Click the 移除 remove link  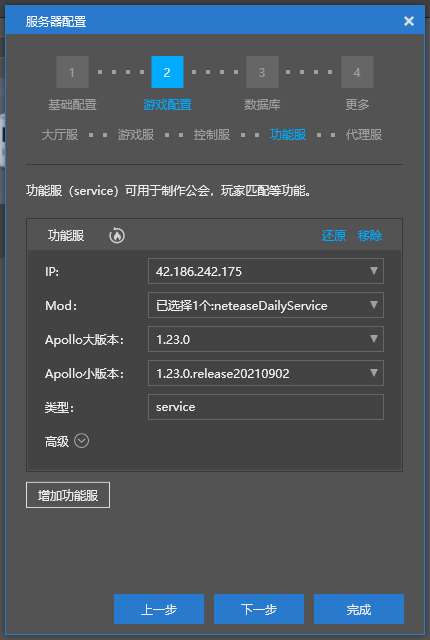(x=370, y=236)
